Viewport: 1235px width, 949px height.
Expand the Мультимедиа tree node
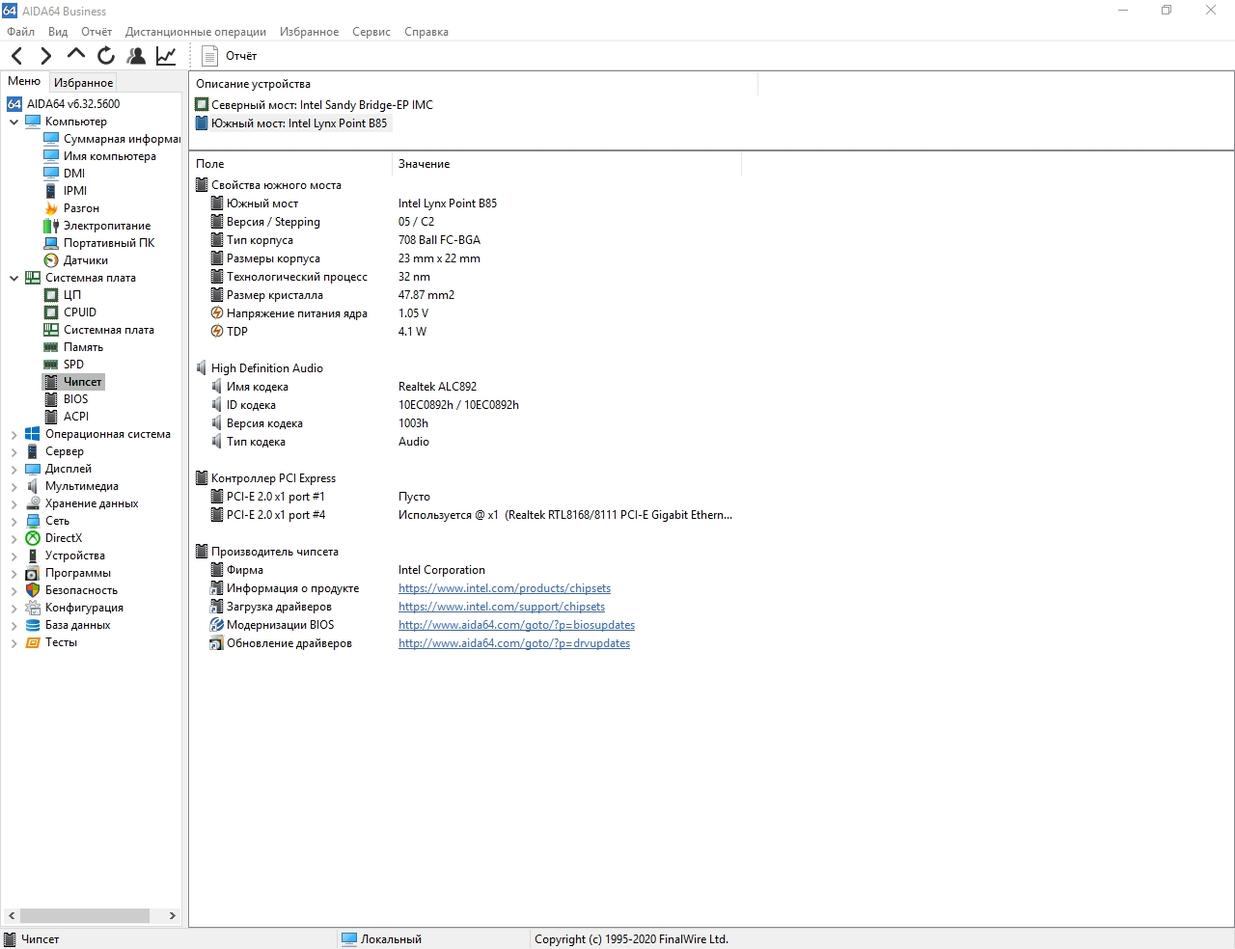tap(14, 486)
